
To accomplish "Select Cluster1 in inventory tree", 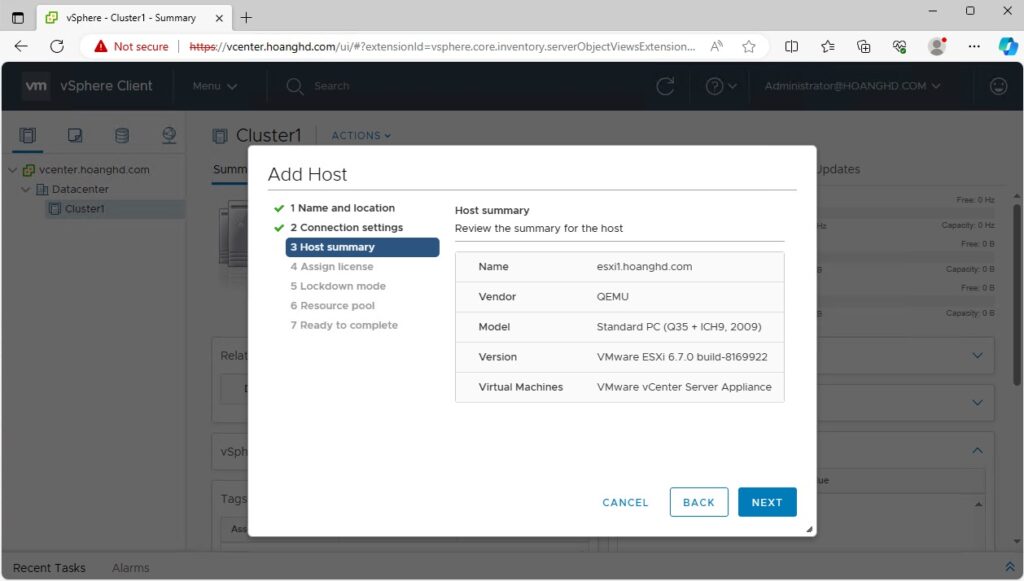I will point(84,209).
